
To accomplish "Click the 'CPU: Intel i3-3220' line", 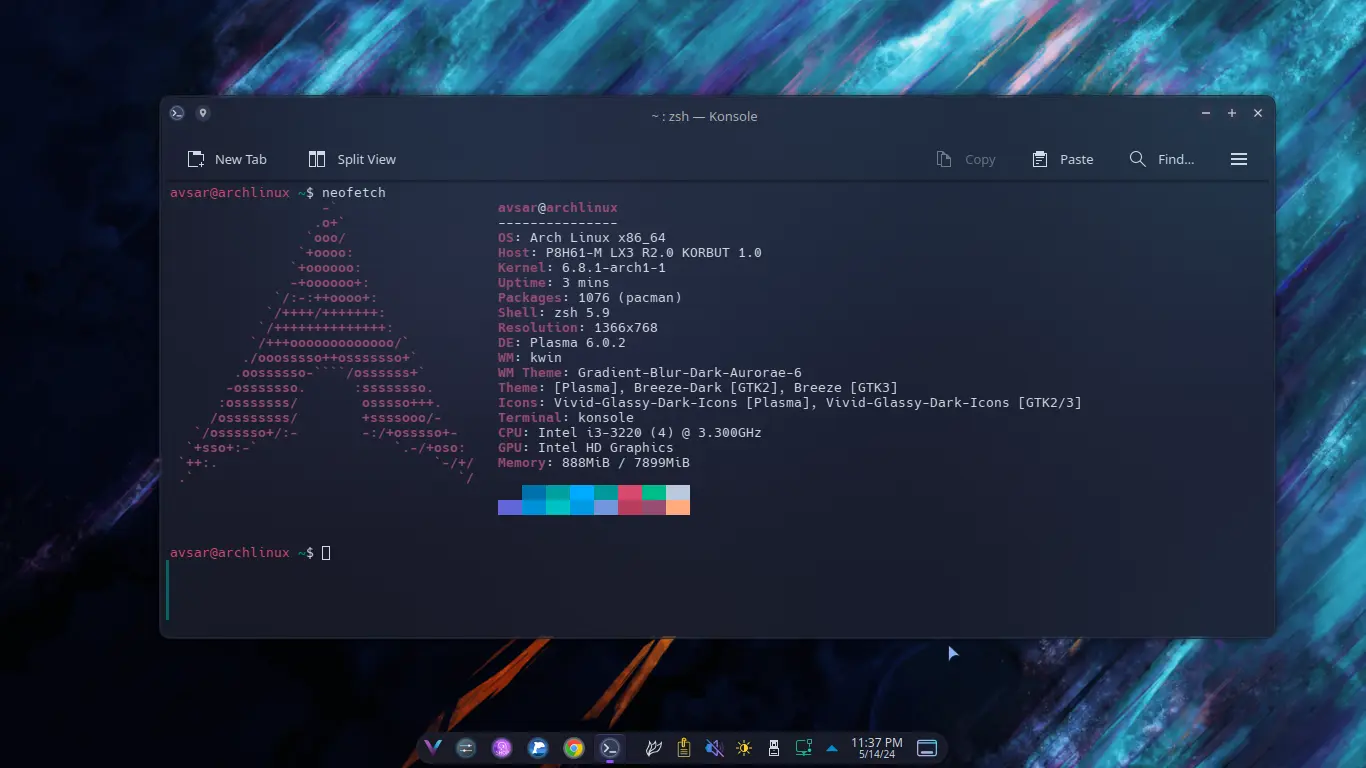I will click(x=630, y=433).
